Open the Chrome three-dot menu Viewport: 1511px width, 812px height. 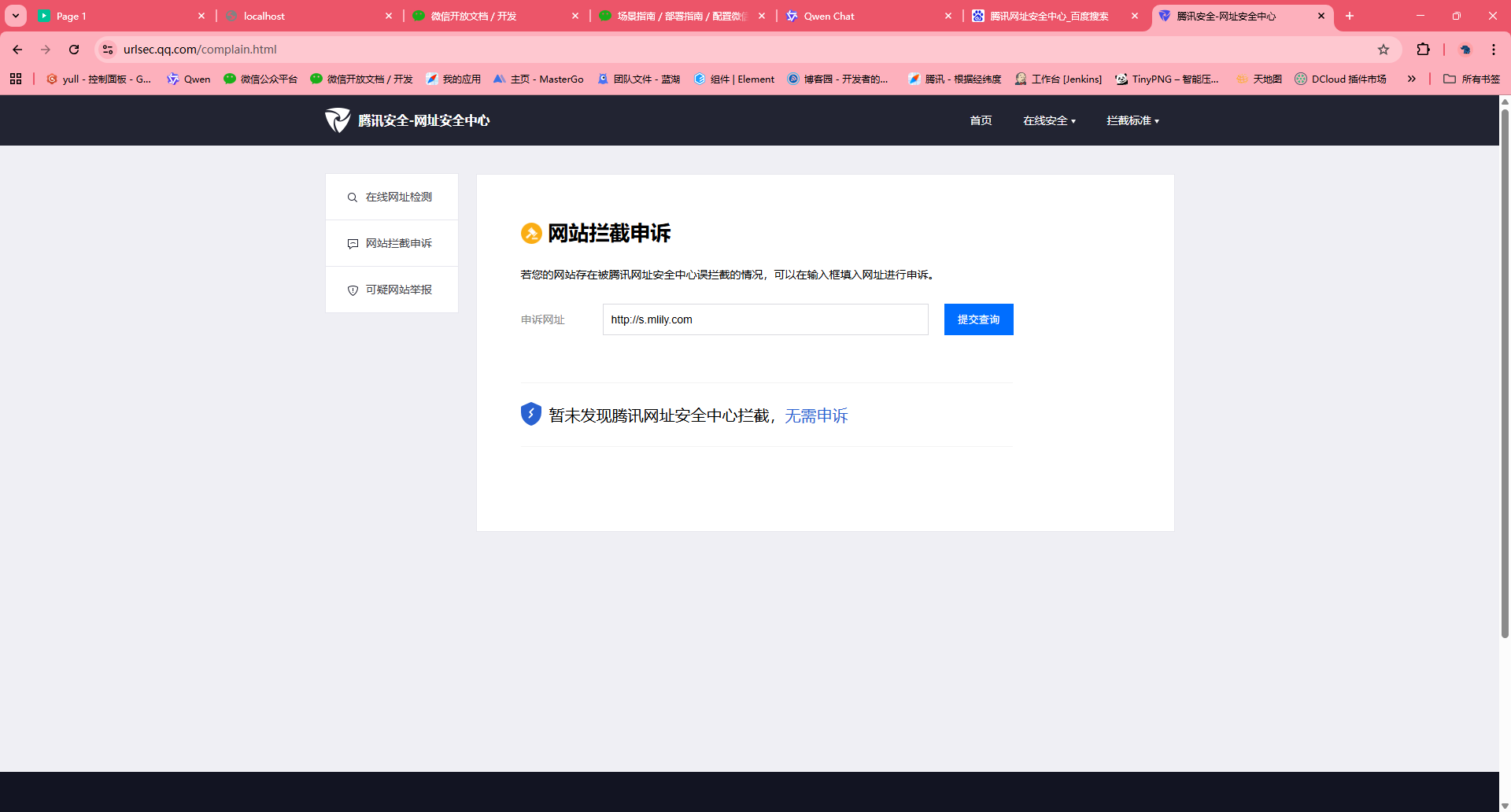[1494, 50]
